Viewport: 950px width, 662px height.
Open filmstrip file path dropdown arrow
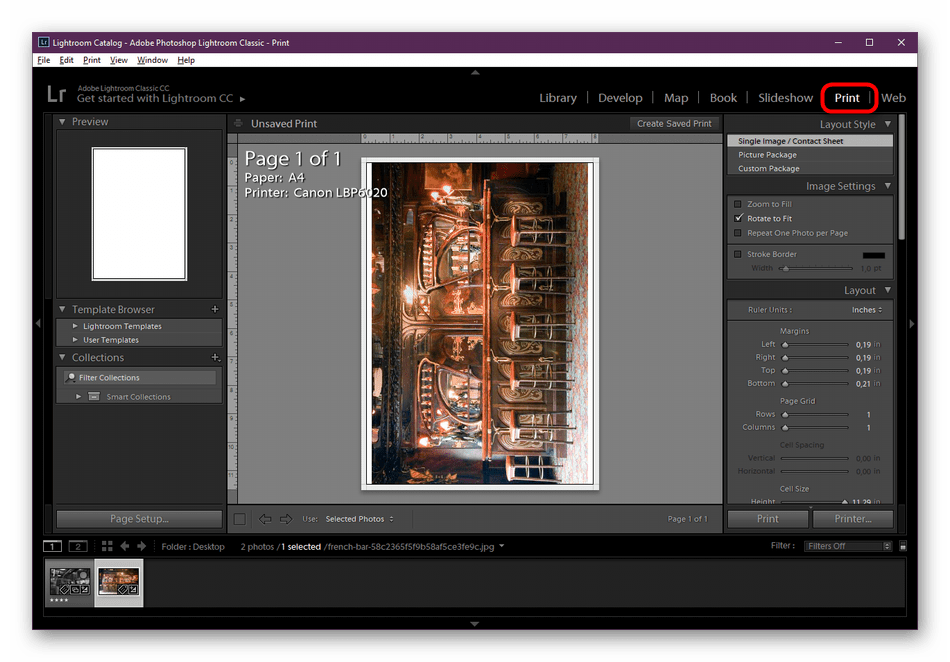click(x=502, y=546)
